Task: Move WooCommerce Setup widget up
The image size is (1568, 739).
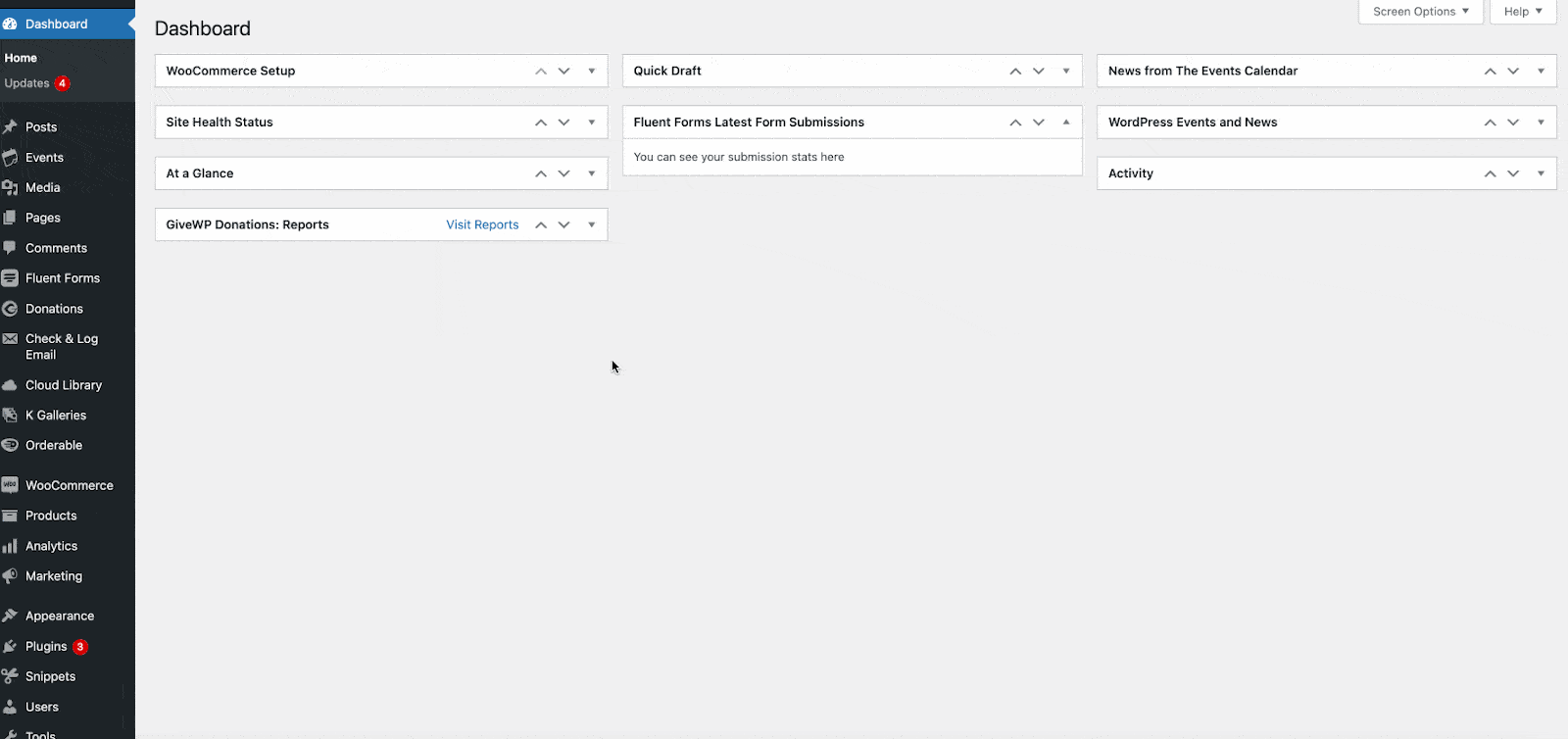Action: pos(541,71)
